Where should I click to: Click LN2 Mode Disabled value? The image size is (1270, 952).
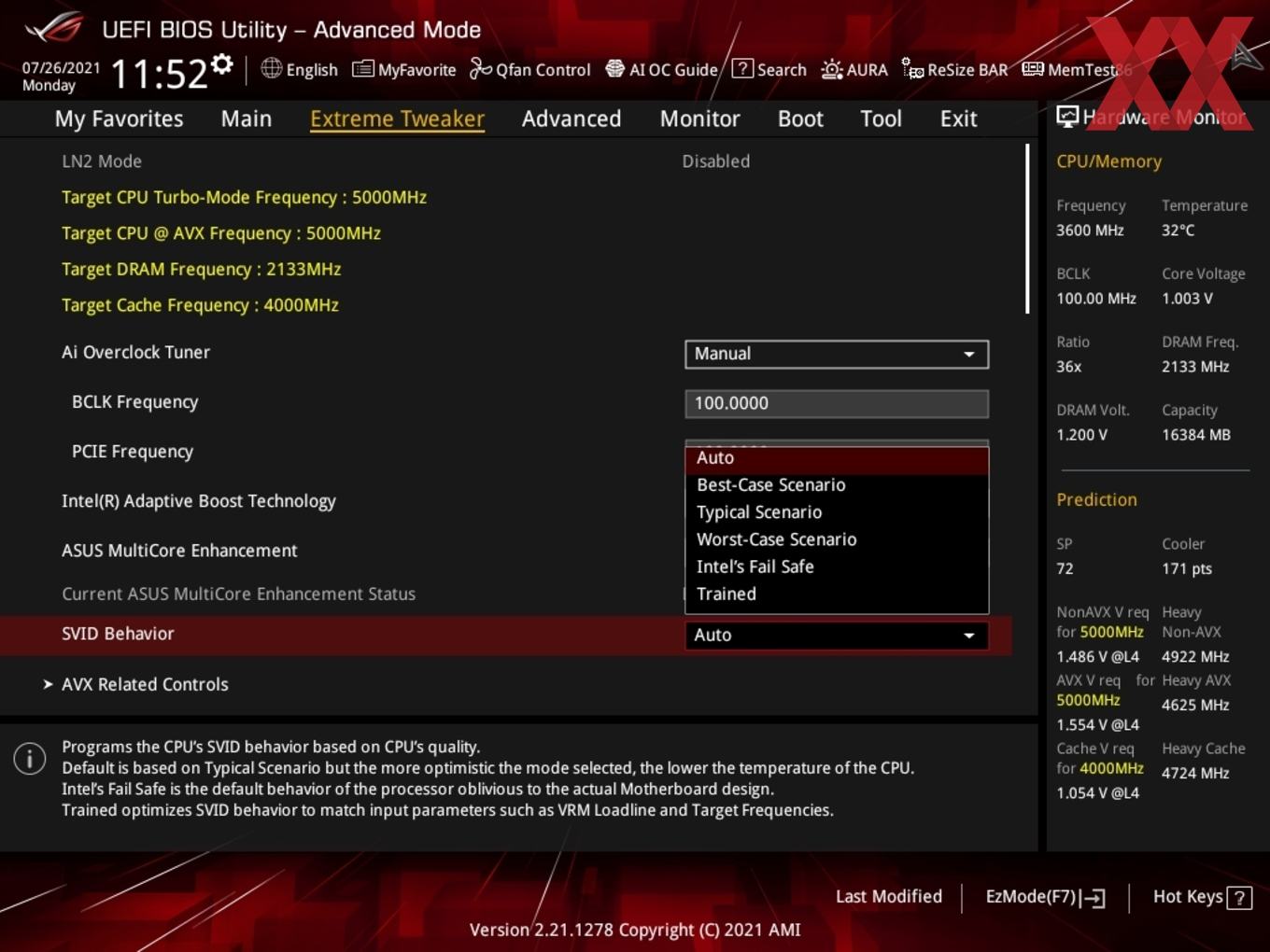click(x=716, y=161)
